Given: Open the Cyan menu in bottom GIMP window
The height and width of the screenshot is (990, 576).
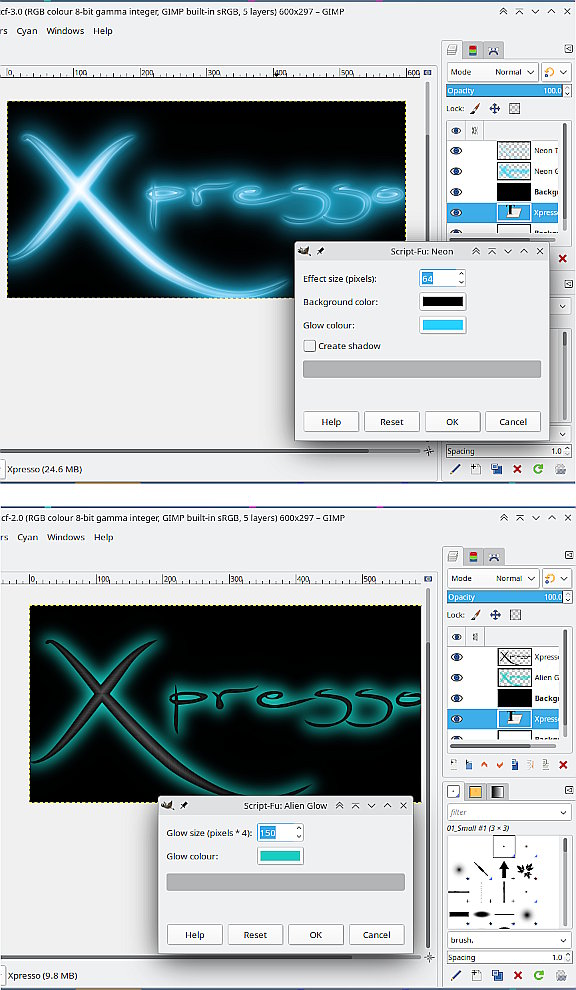Looking at the screenshot, I should (x=27, y=537).
